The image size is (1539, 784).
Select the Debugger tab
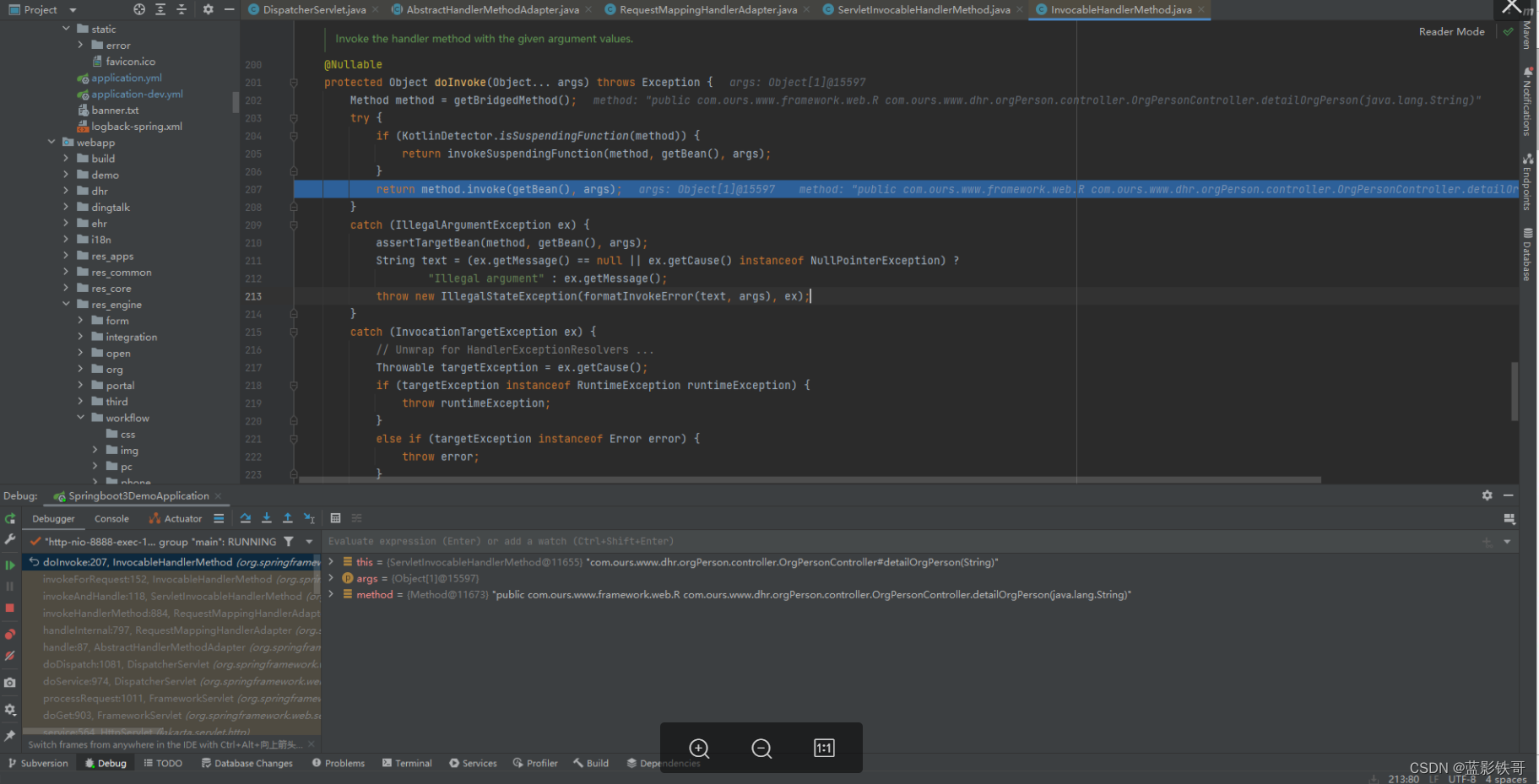tap(53, 519)
